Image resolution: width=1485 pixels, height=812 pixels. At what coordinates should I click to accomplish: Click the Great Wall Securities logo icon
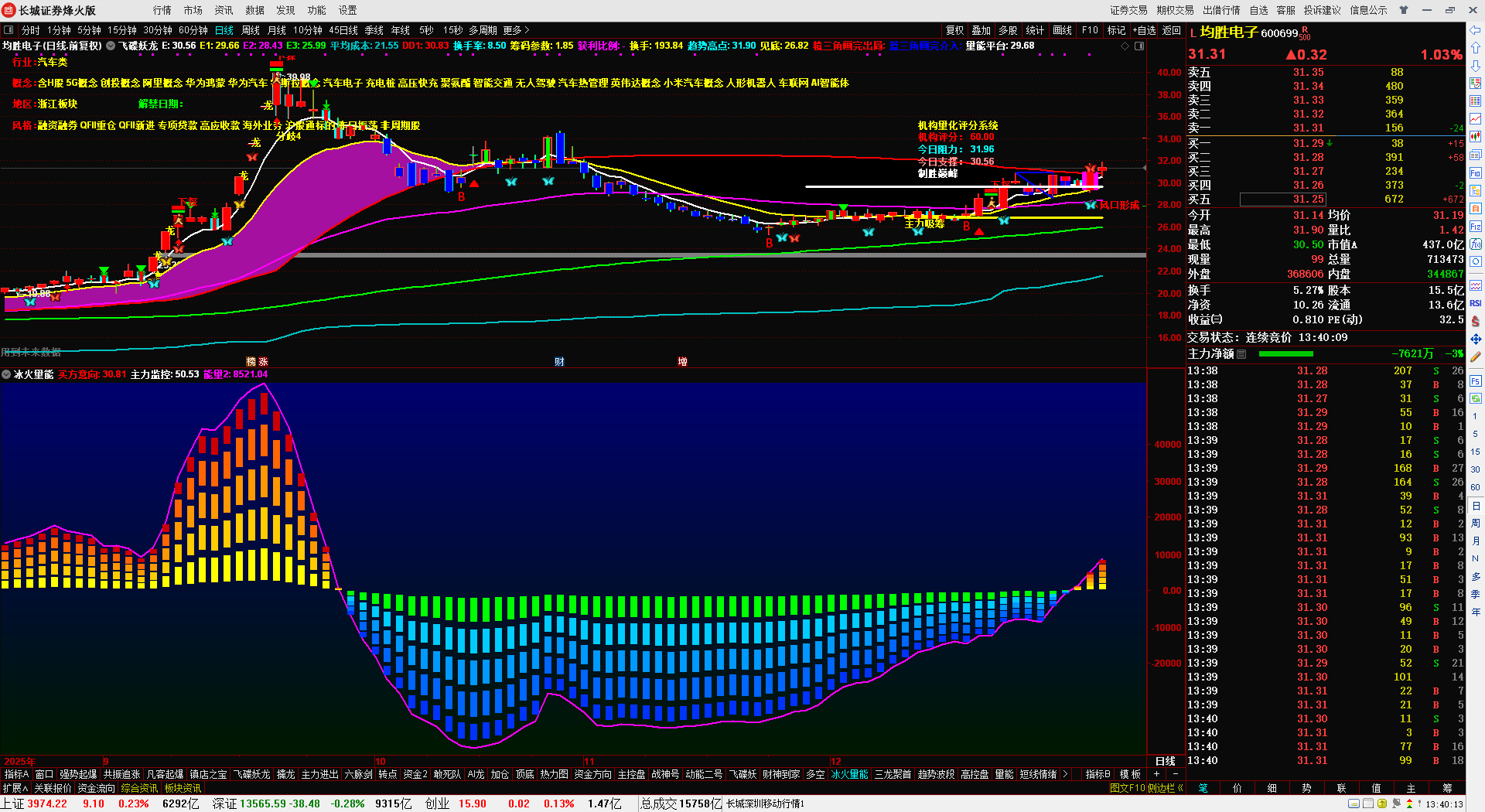[x=9, y=10]
